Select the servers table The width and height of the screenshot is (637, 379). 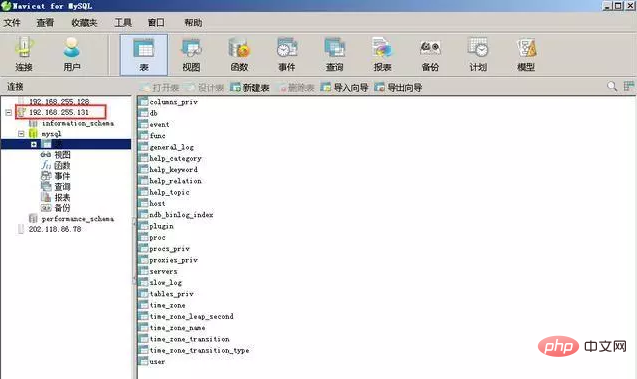point(163,271)
